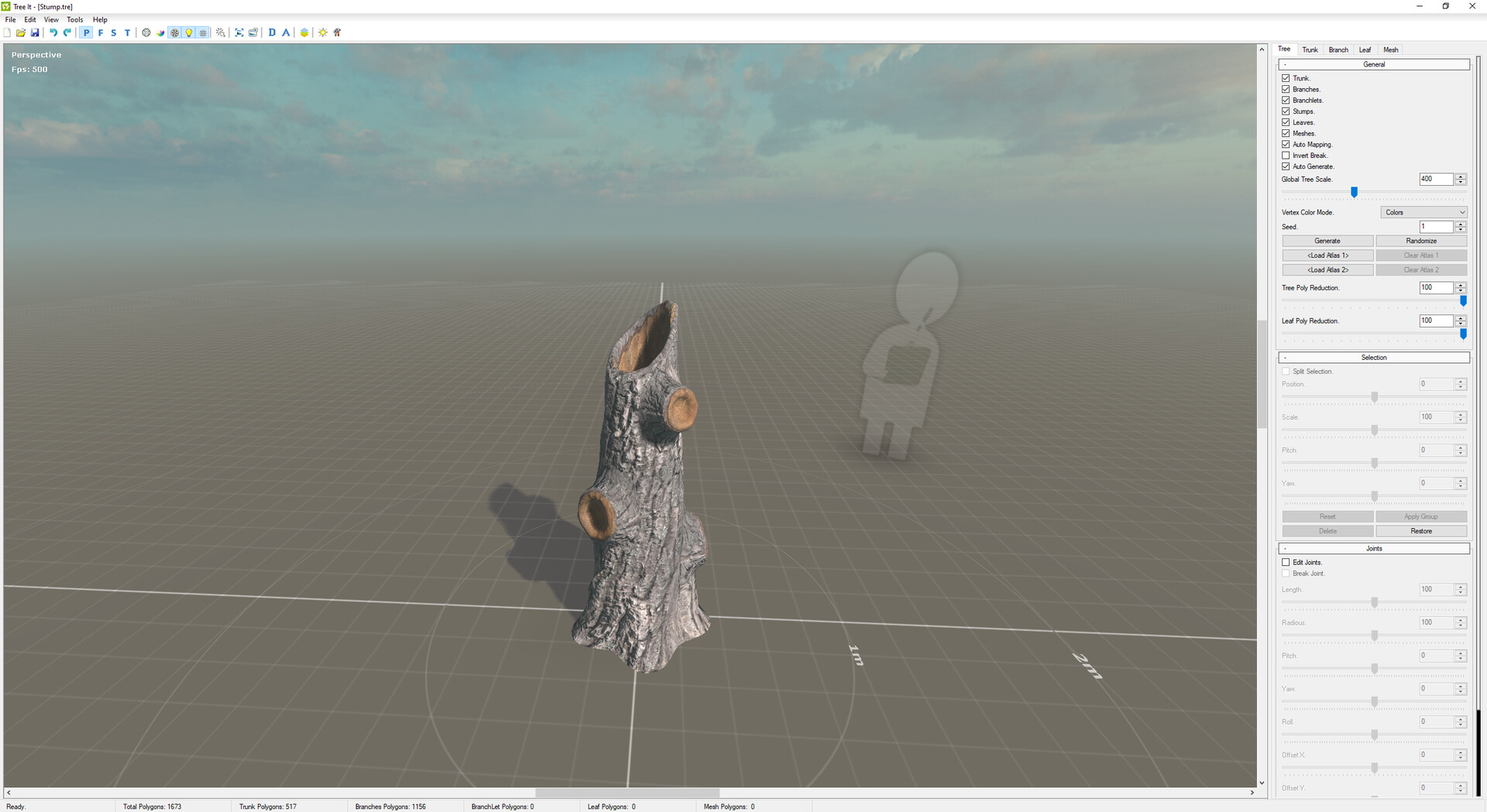Toggle the light bulb lighting icon
1487x812 pixels.
tap(189, 33)
